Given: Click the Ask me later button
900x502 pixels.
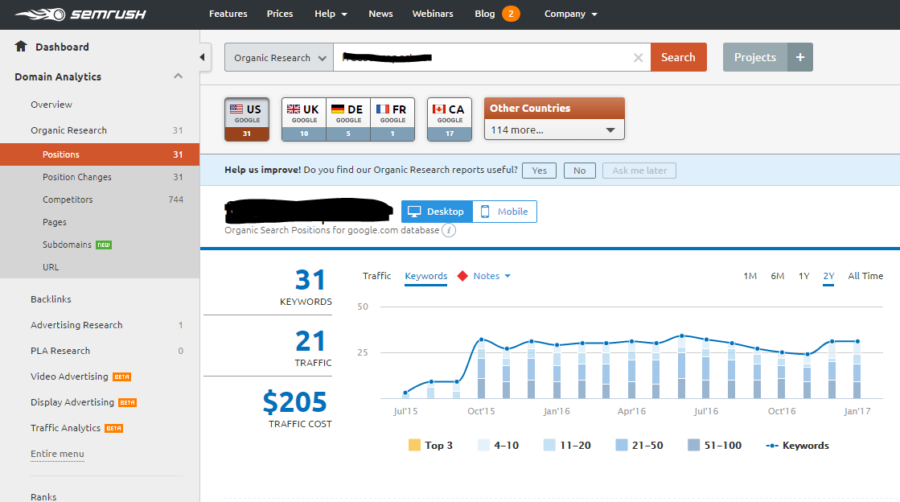Looking at the screenshot, I should tap(639, 170).
